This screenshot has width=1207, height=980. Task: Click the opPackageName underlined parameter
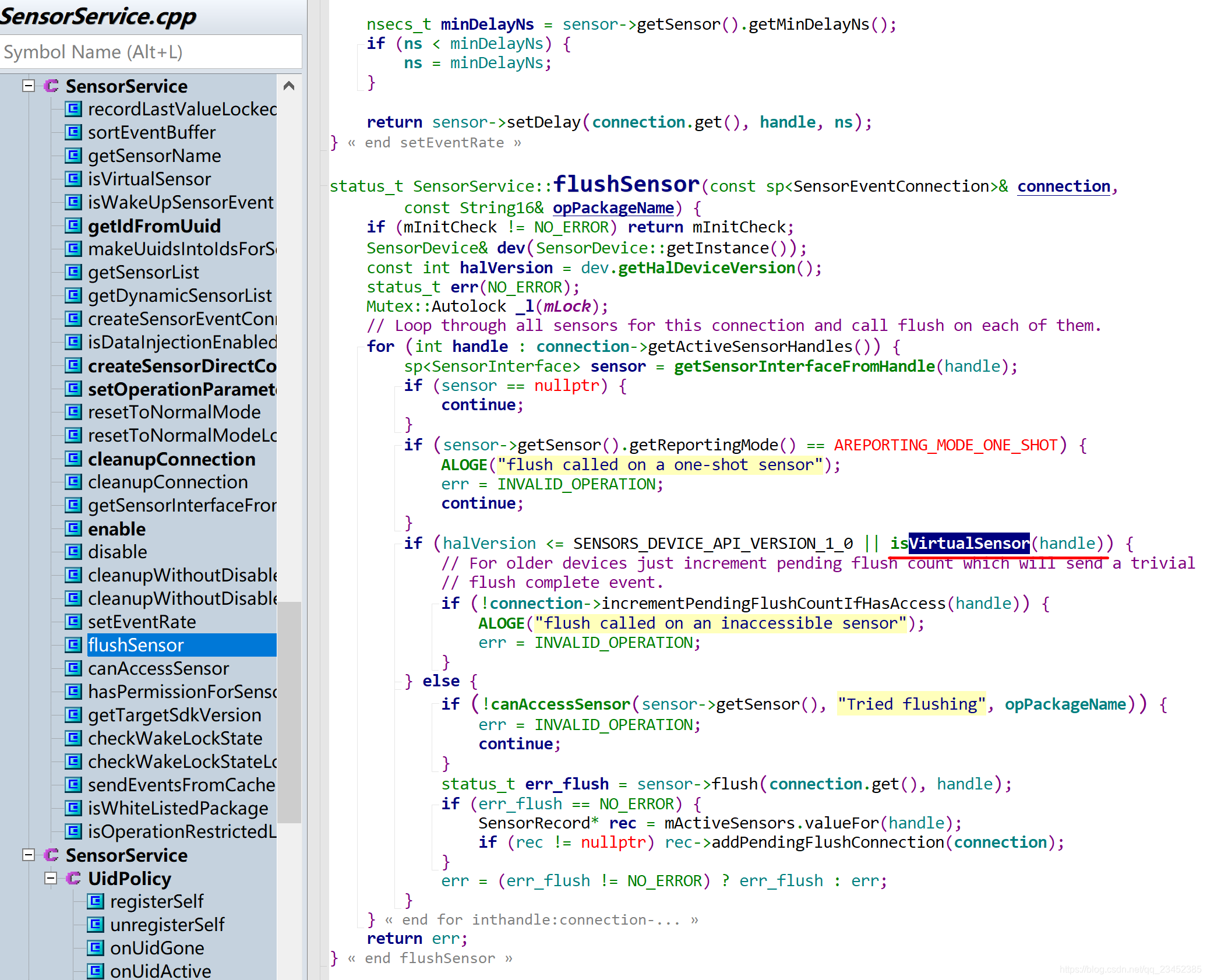[613, 208]
